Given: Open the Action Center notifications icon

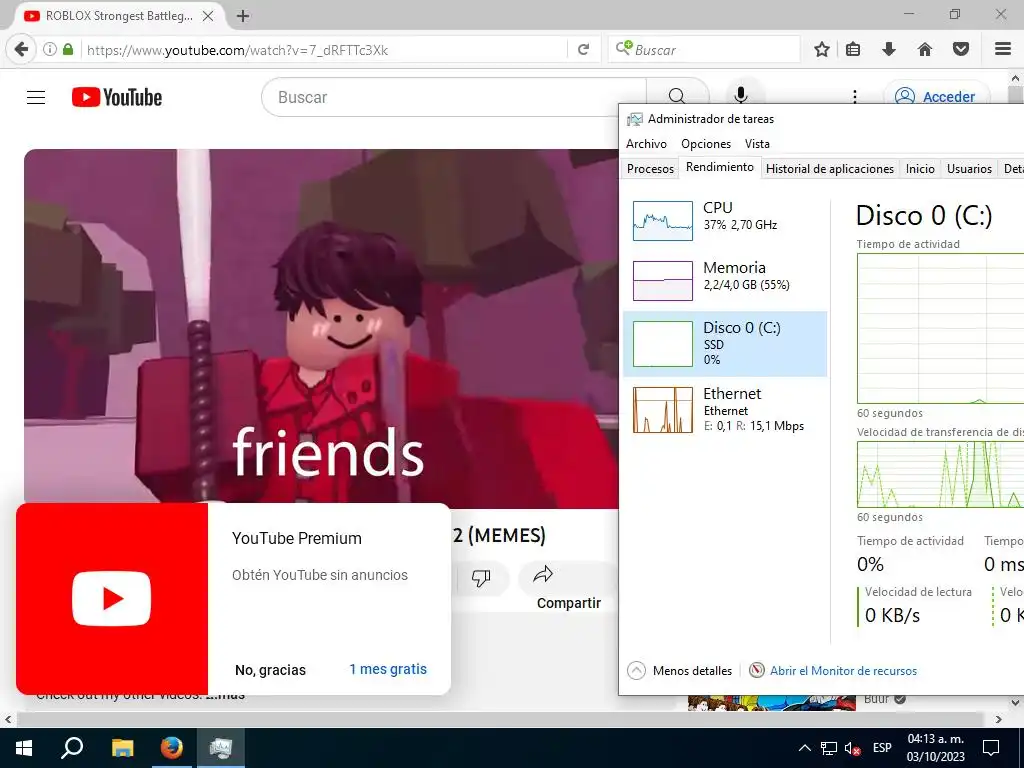Looking at the screenshot, I should 991,748.
